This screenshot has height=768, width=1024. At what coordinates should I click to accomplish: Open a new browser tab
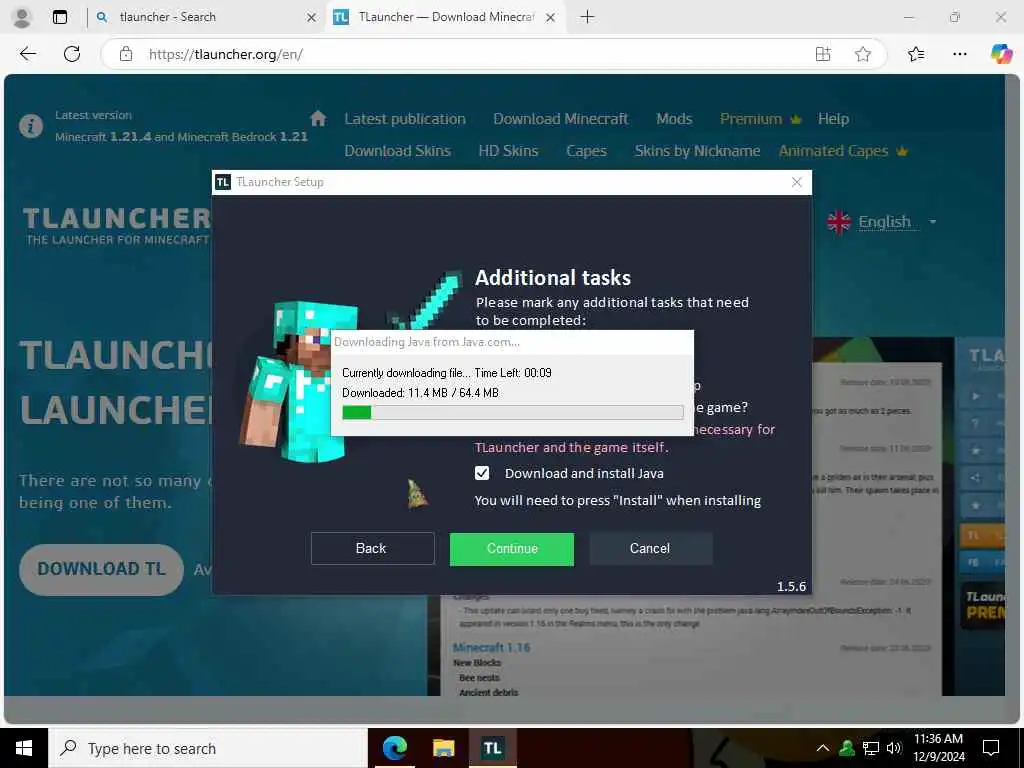(x=587, y=17)
